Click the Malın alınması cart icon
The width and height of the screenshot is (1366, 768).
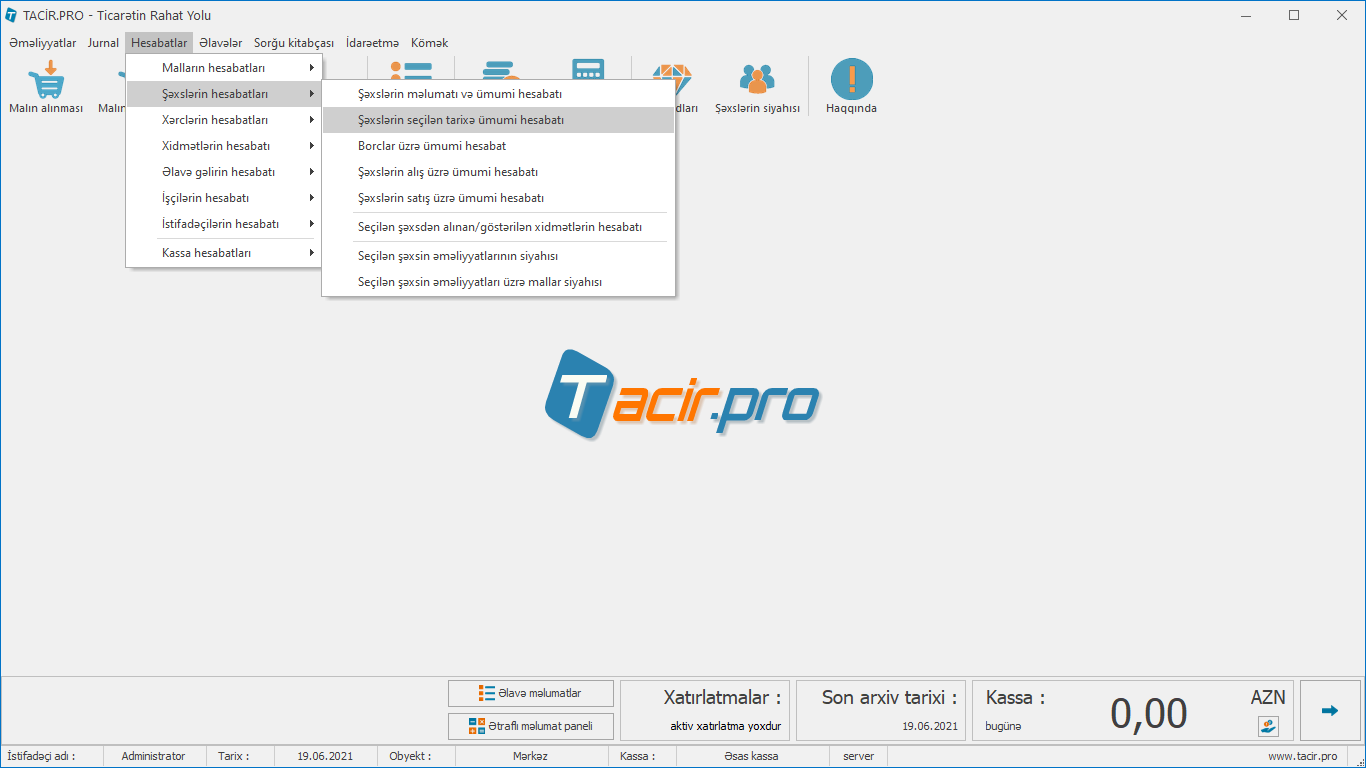(46, 80)
